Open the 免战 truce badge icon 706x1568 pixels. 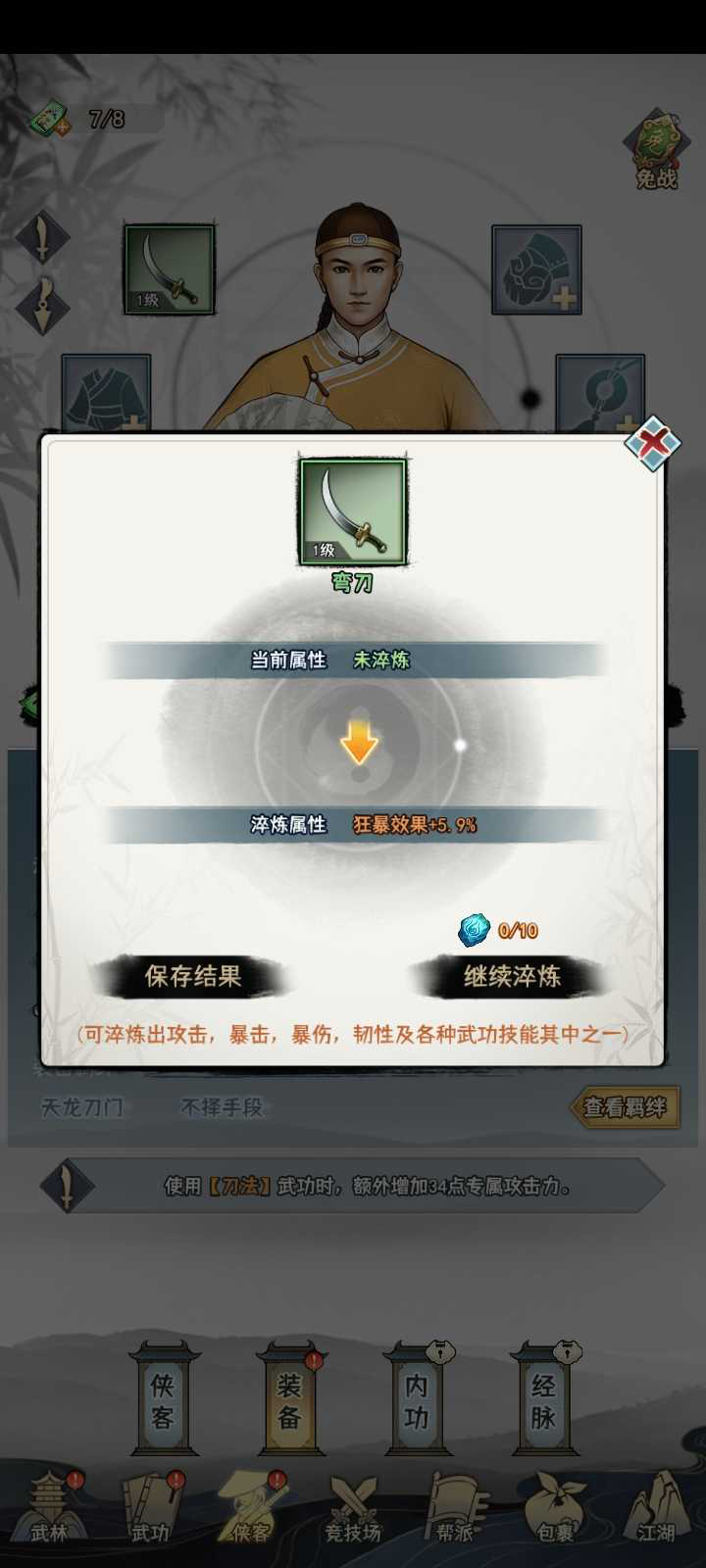point(656,149)
